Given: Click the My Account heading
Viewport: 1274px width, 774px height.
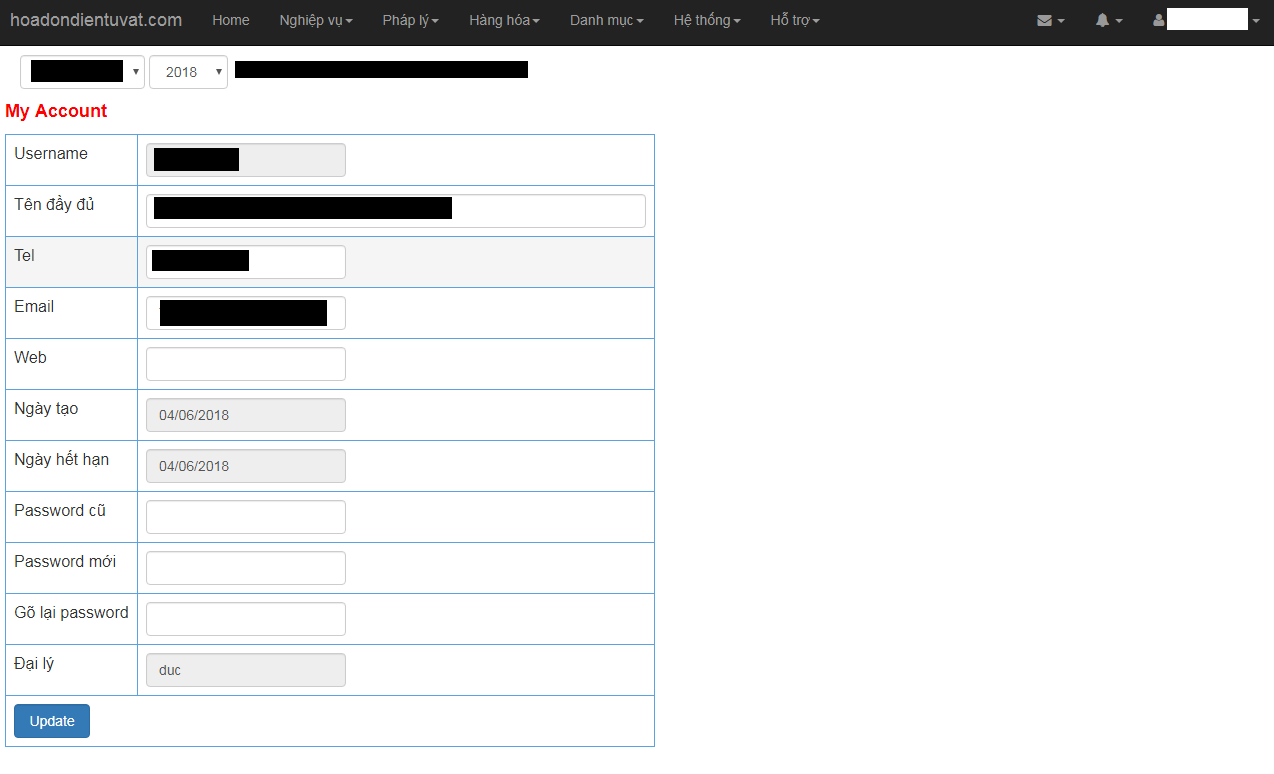Looking at the screenshot, I should coord(56,111).
